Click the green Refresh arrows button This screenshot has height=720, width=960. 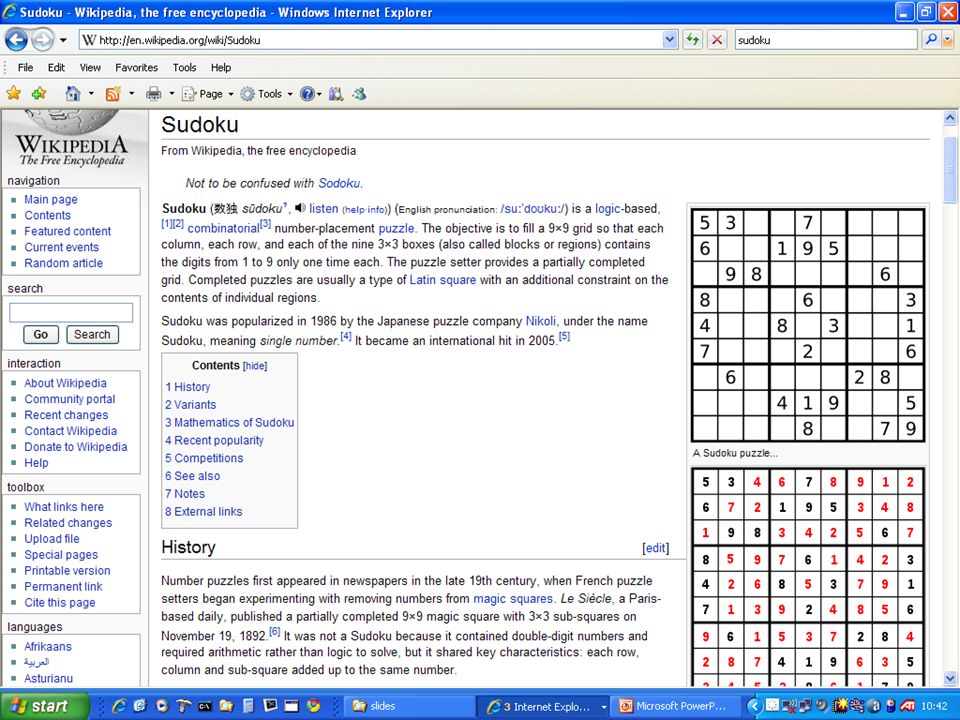click(x=692, y=40)
